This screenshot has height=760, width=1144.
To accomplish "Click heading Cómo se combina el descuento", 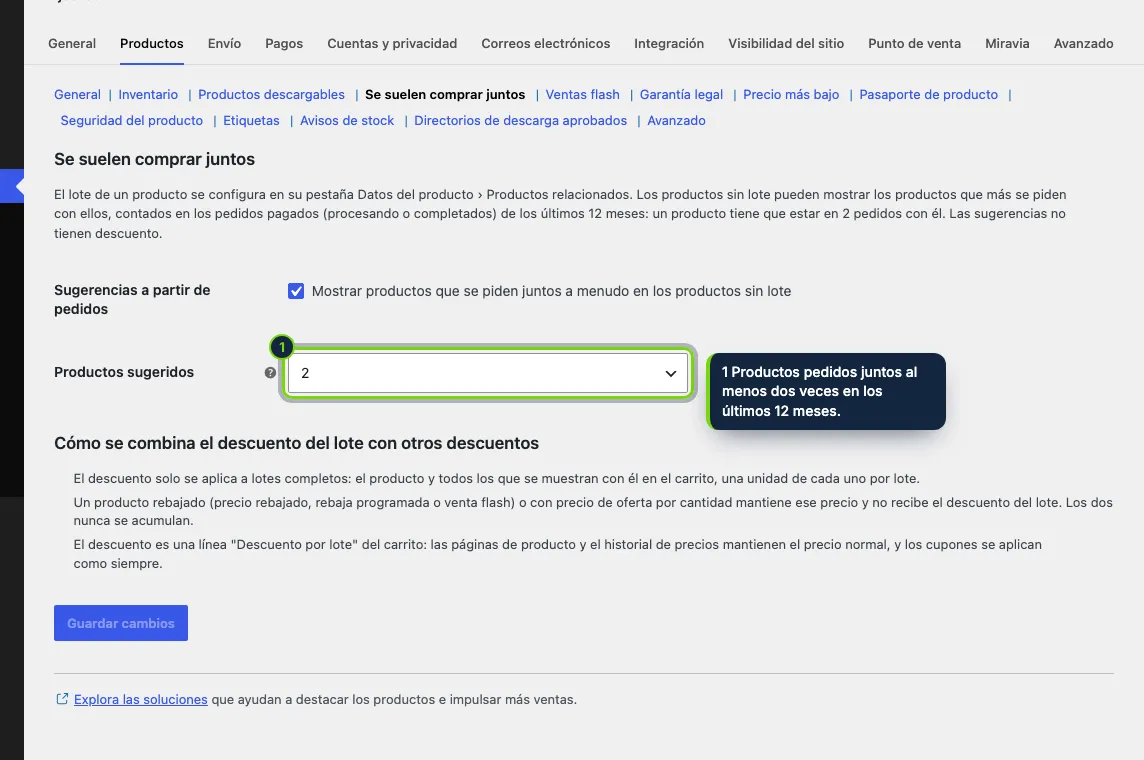I will pos(296,443).
